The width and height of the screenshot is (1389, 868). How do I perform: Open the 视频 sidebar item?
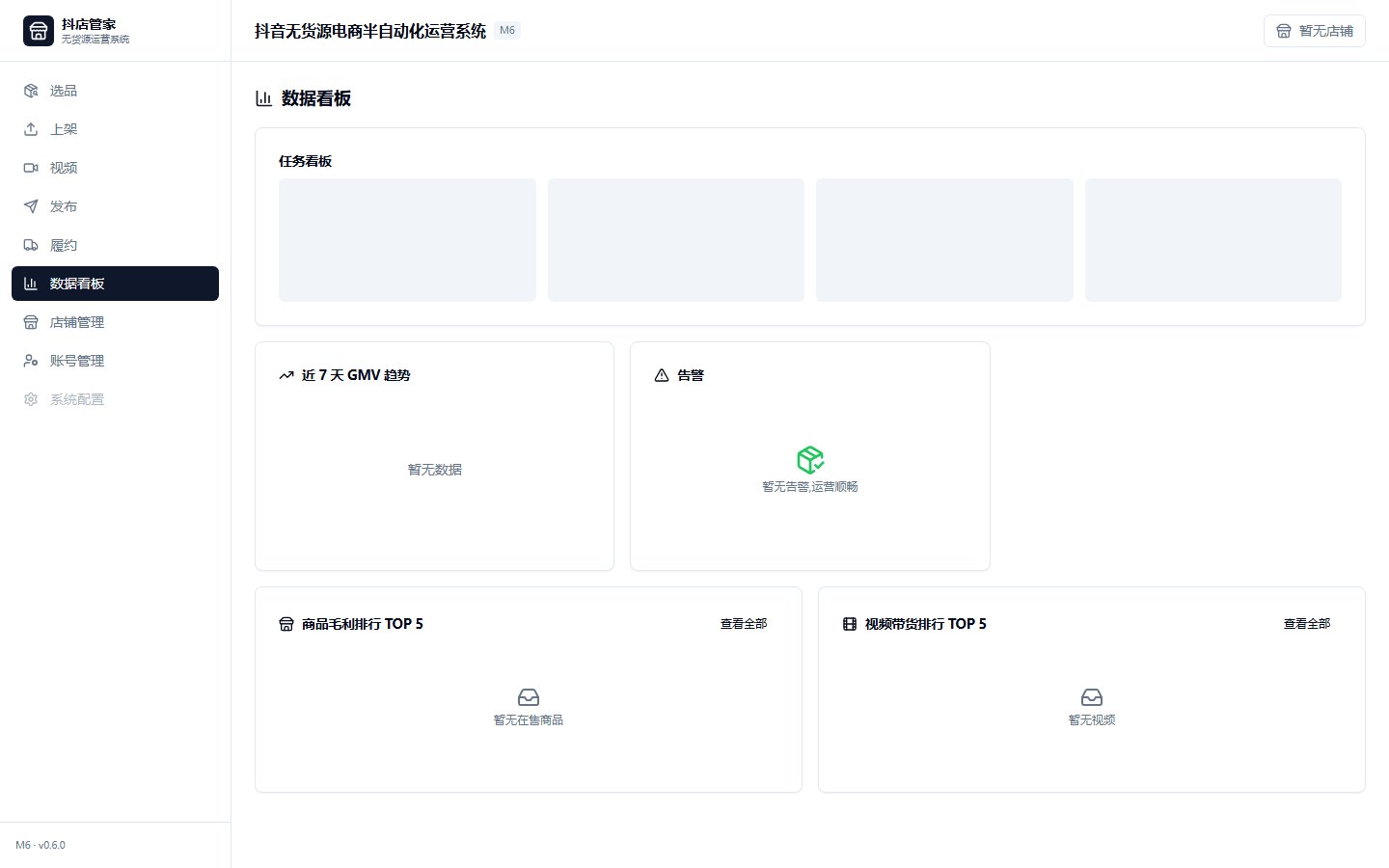pos(115,168)
